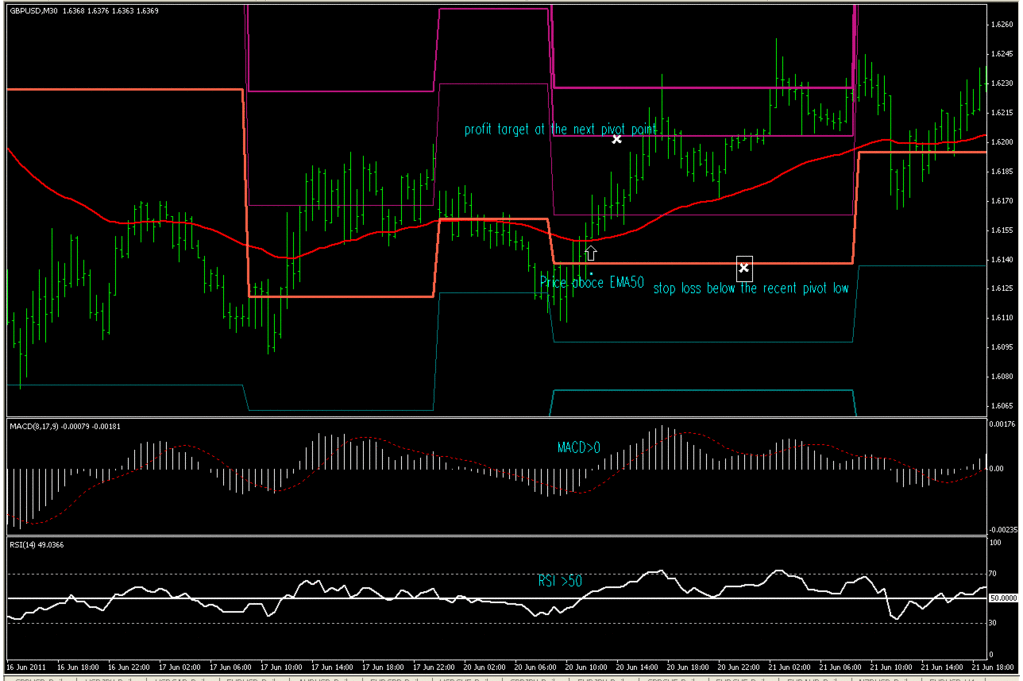Click the -0.00235 value on the MACD scale
Image resolution: width=1023 pixels, height=681 pixels.
point(1003,530)
